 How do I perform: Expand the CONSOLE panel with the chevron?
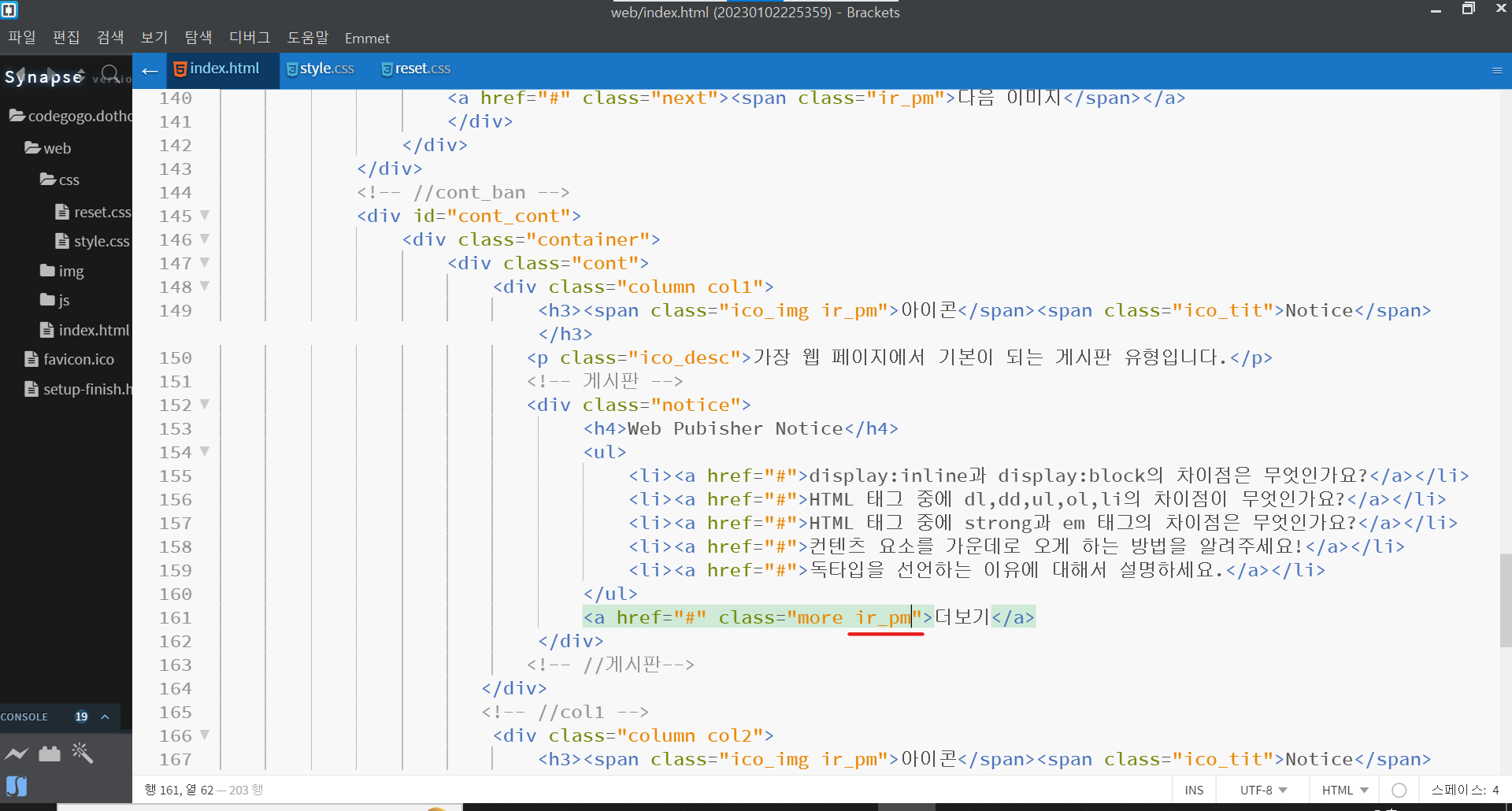[x=105, y=717]
